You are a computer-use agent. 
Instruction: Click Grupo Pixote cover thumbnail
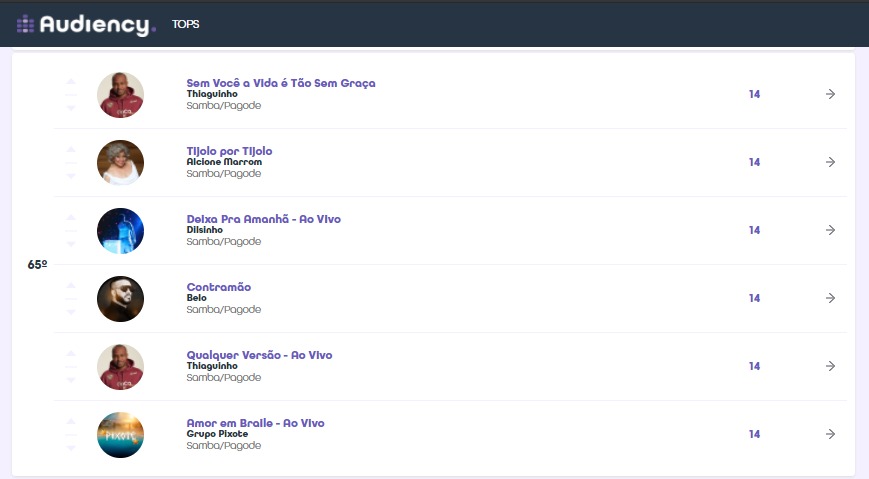[x=120, y=435]
